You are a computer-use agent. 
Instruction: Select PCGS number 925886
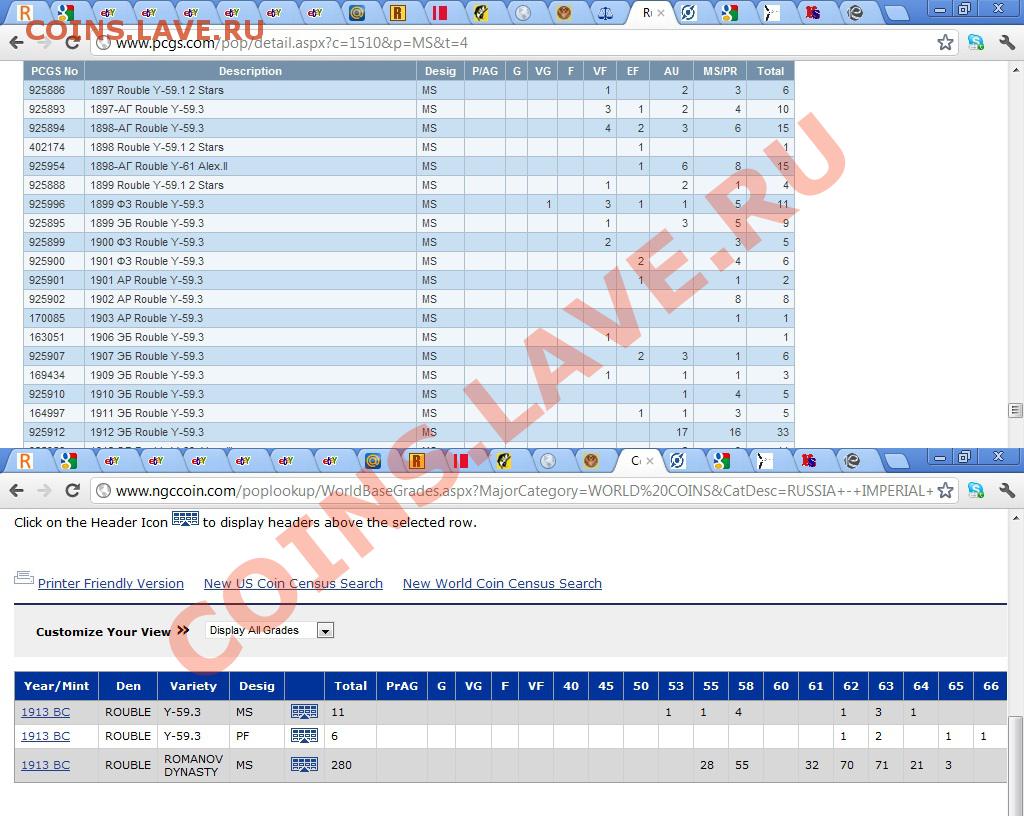(47, 90)
